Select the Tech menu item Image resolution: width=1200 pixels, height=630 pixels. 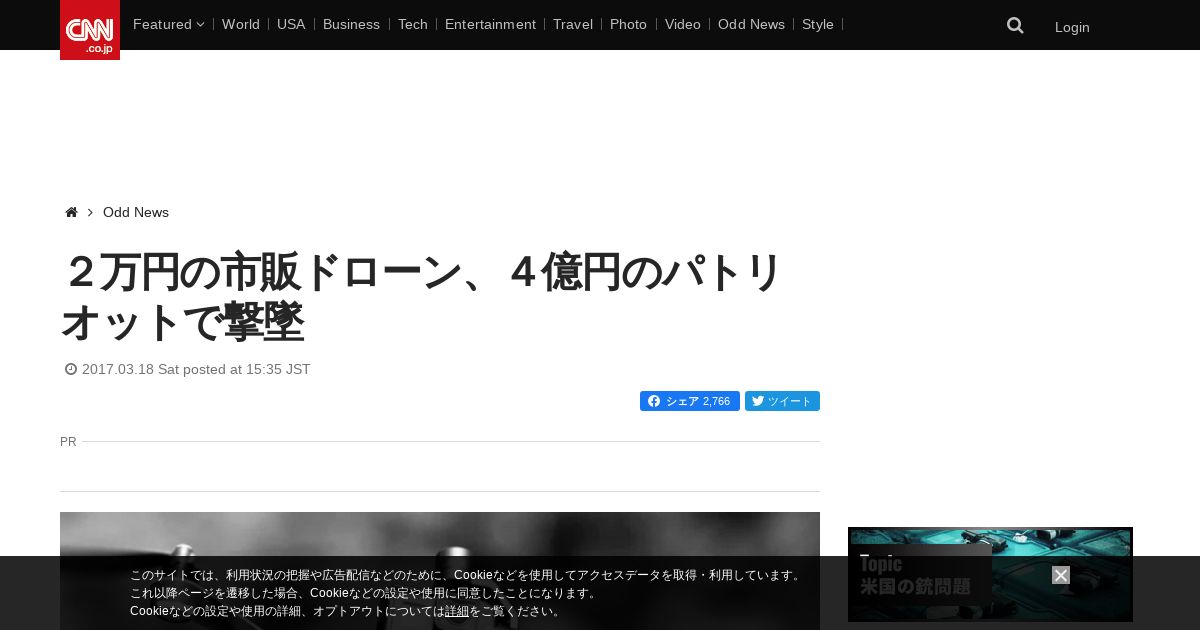[x=413, y=24]
